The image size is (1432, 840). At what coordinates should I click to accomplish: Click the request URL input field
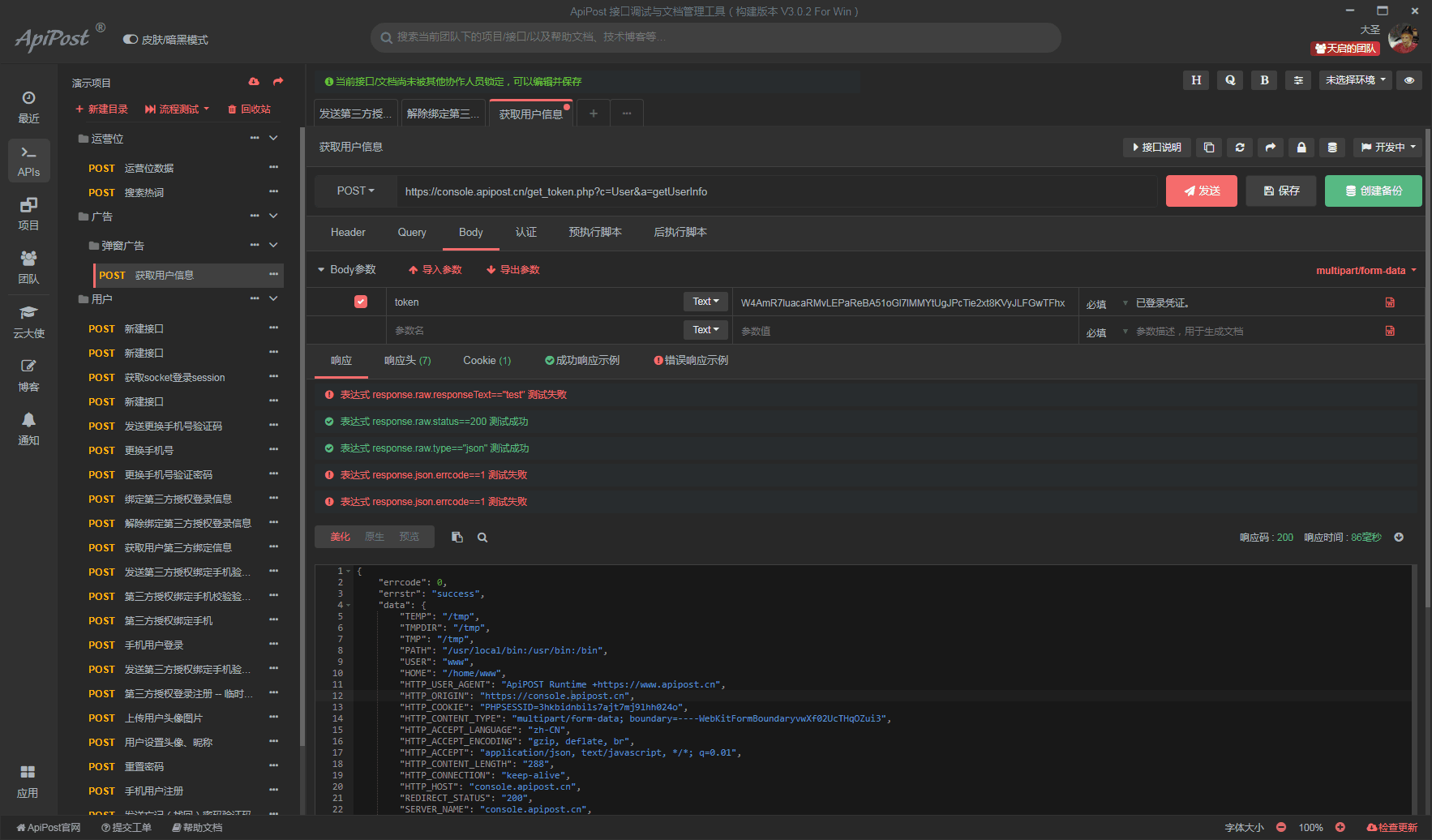pos(777,191)
